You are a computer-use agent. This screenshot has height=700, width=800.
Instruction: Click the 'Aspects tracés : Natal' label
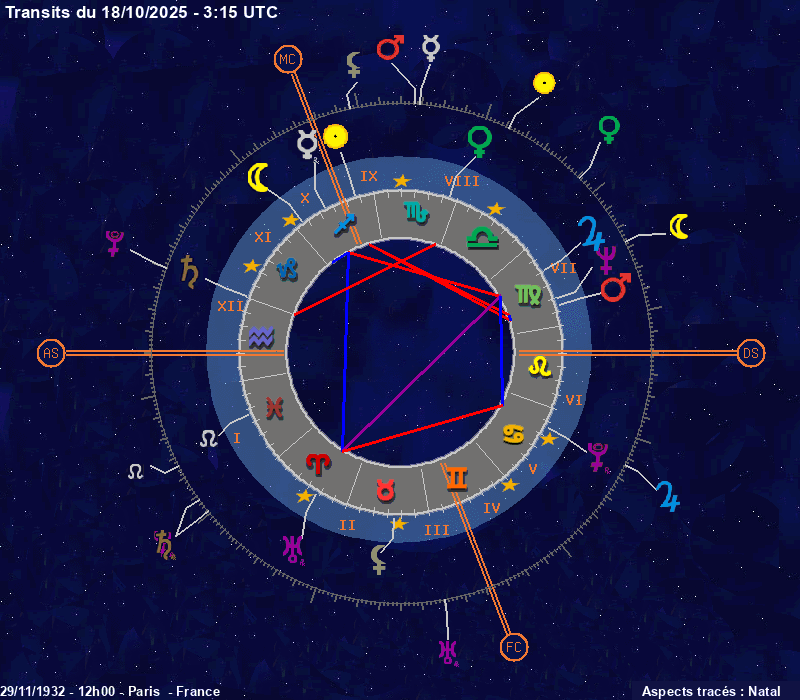tap(710, 691)
